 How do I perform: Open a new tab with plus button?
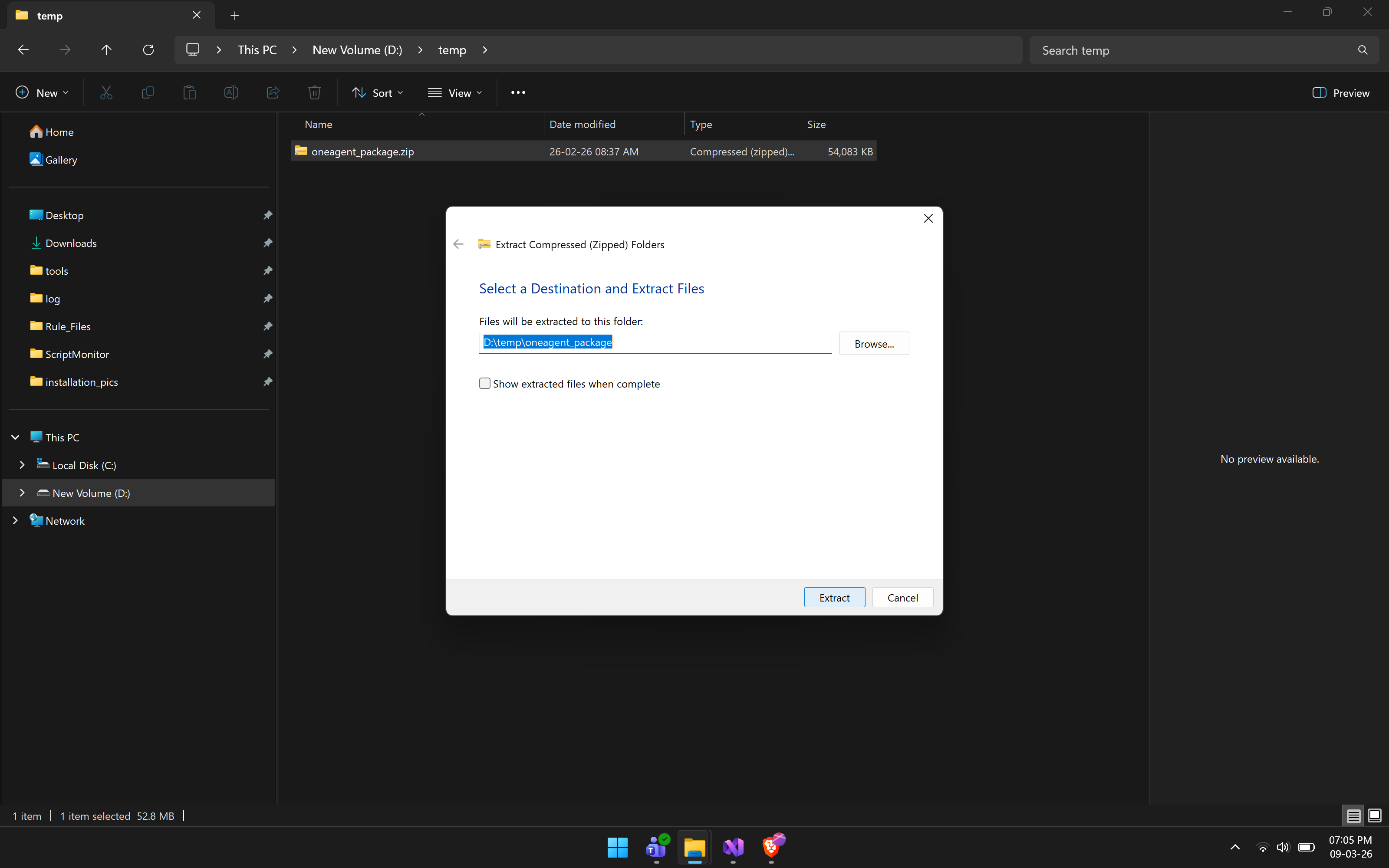pyautogui.click(x=235, y=16)
